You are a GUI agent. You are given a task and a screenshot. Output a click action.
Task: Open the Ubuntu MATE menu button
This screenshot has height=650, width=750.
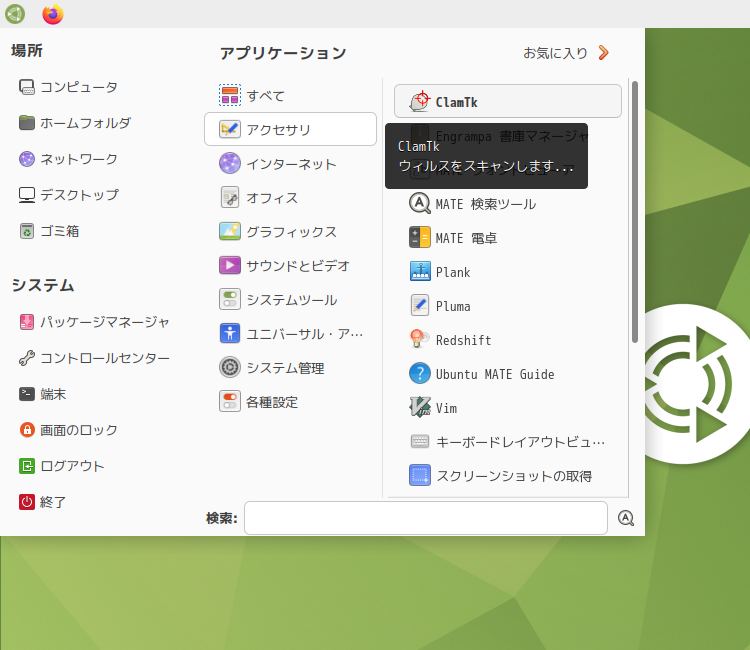pos(15,14)
